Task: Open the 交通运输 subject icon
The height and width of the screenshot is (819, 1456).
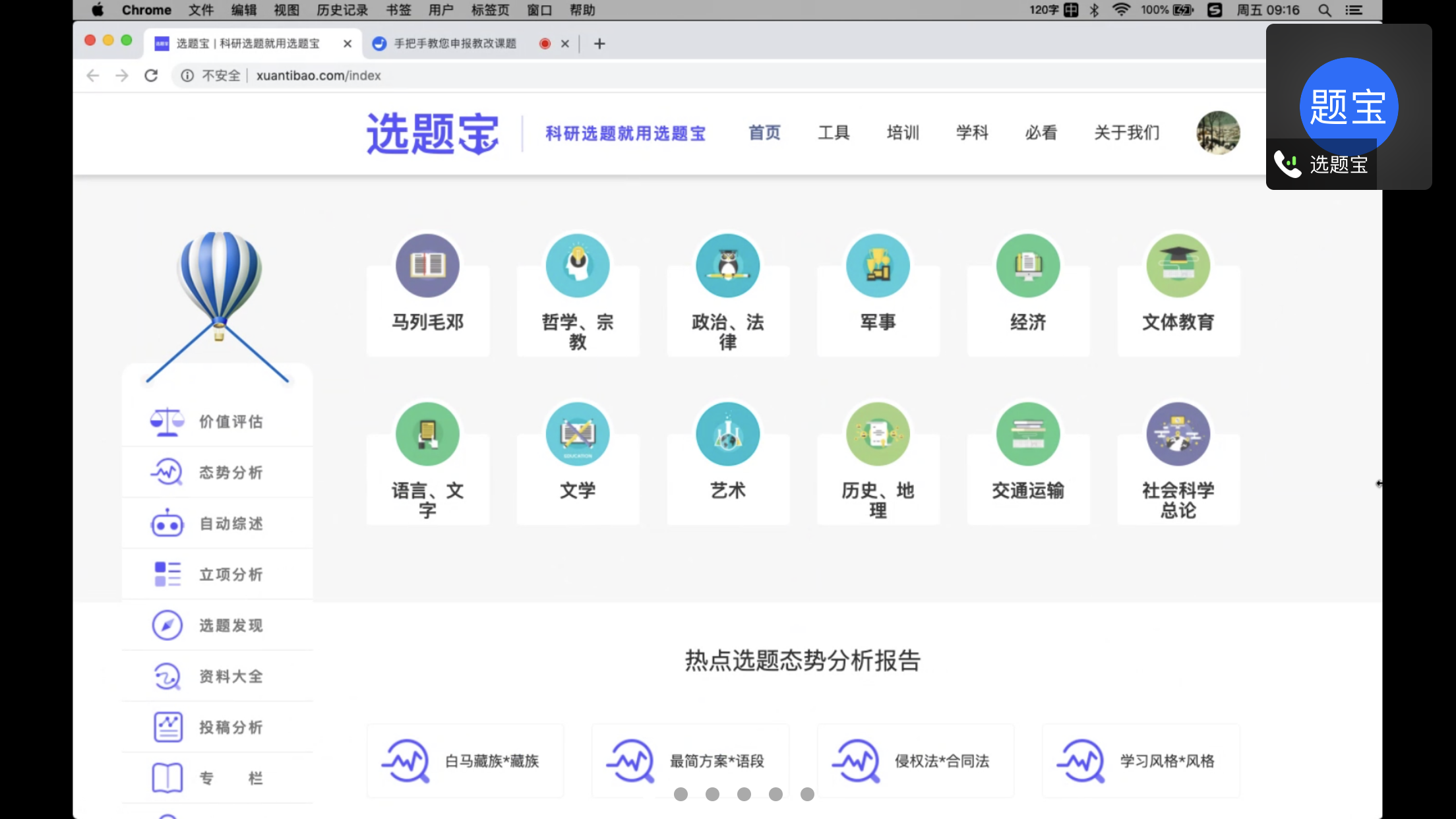Action: [x=1028, y=434]
